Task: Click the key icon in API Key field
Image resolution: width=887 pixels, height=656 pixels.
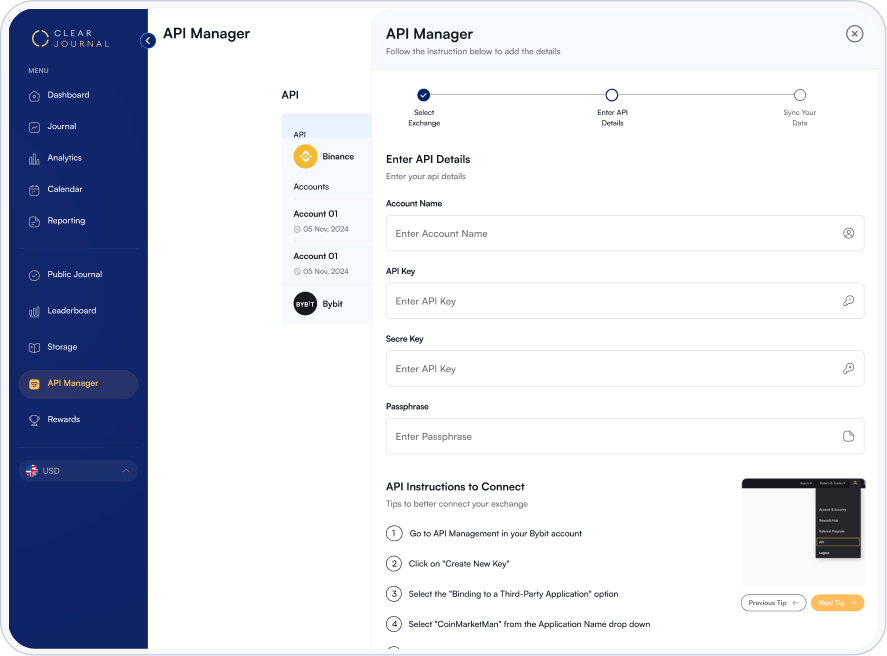Action: click(848, 301)
